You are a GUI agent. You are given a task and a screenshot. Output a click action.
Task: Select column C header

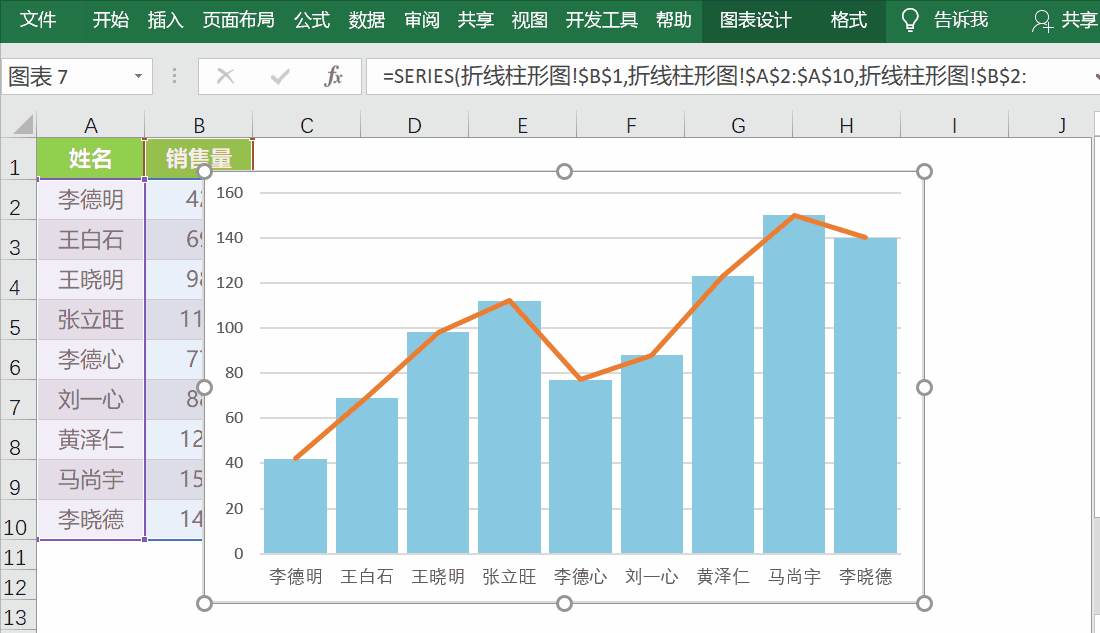point(307,126)
